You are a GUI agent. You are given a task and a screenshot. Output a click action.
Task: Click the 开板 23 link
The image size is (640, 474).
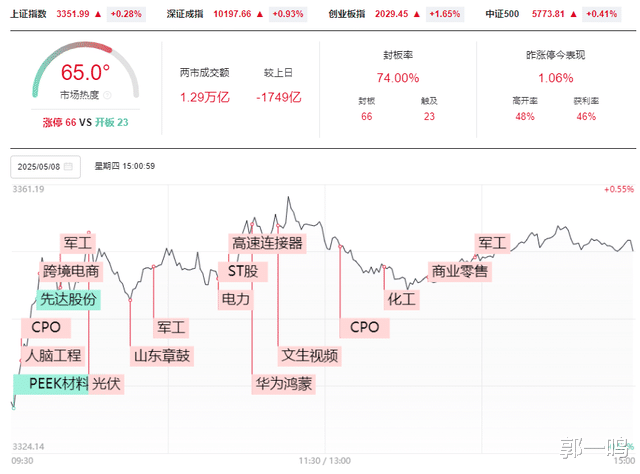(x=111, y=122)
